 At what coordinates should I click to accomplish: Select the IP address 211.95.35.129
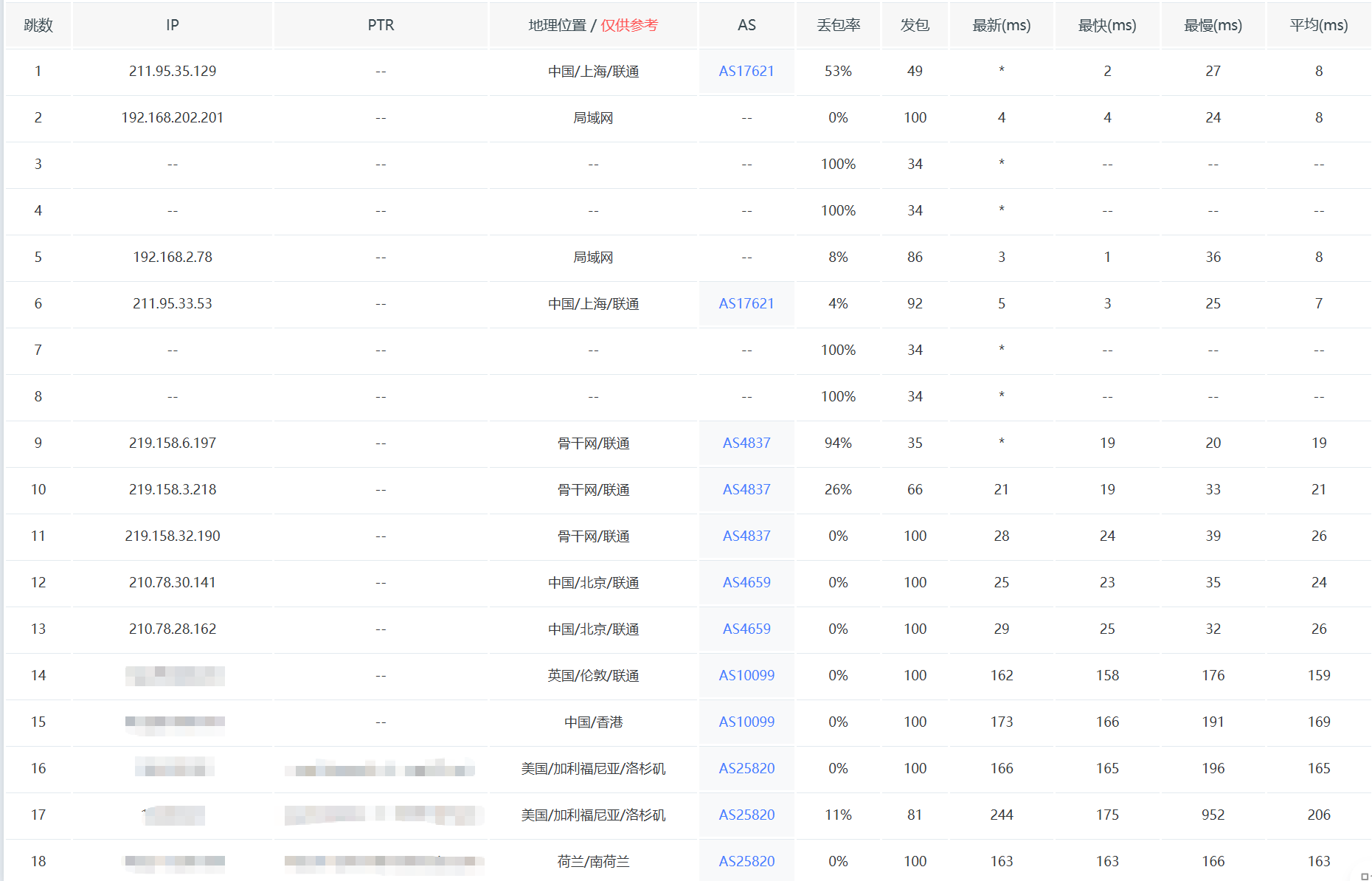tap(173, 71)
